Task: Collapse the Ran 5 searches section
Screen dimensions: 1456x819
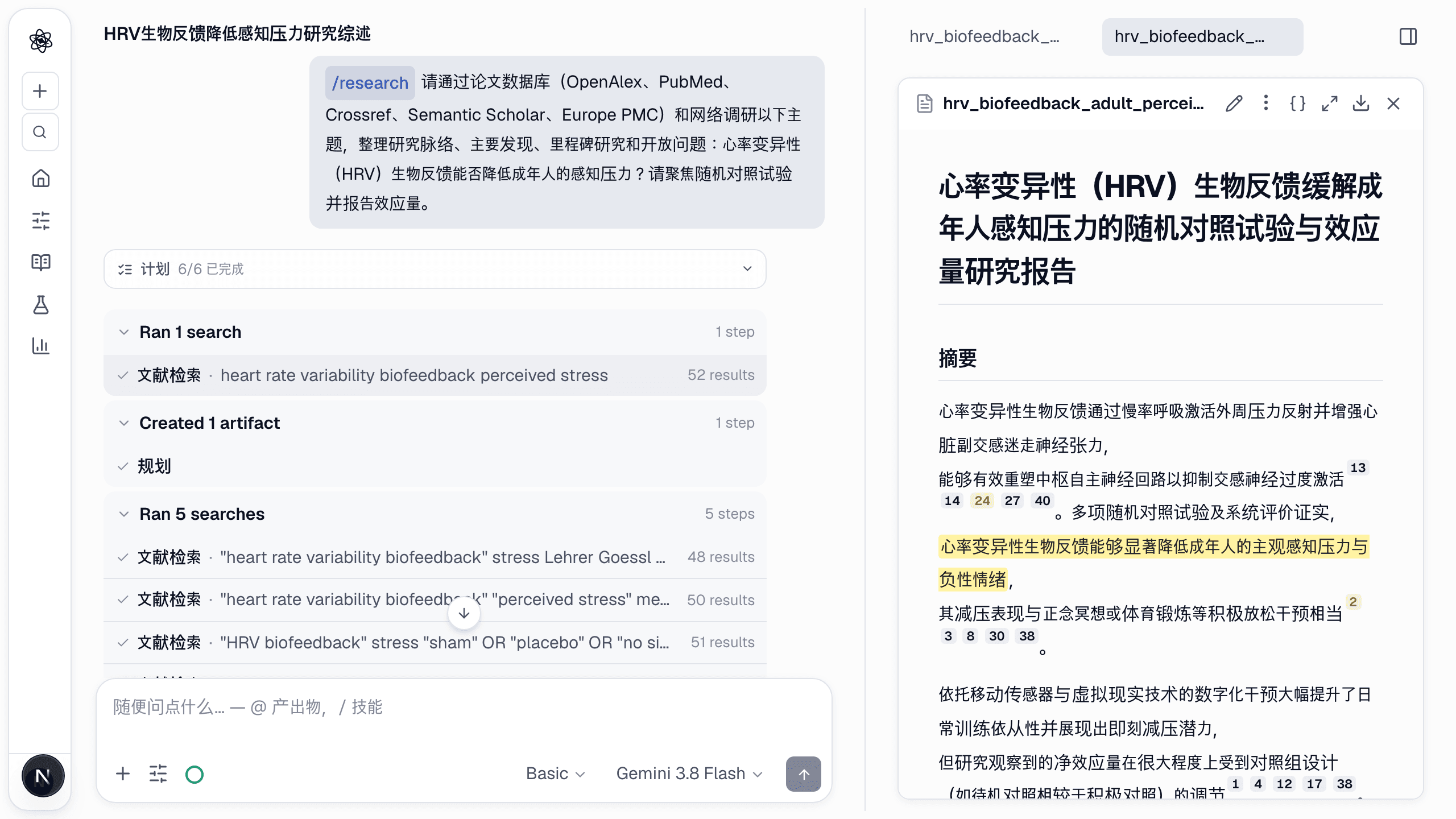Action: (435, 514)
